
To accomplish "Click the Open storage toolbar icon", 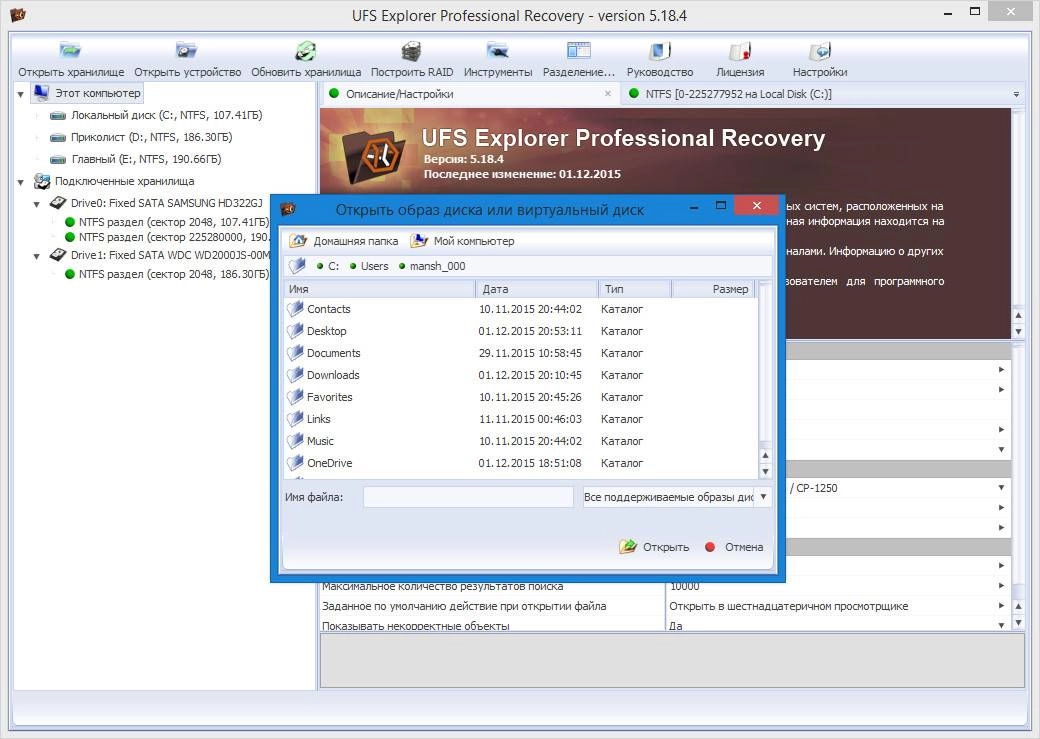I will click(x=70, y=50).
